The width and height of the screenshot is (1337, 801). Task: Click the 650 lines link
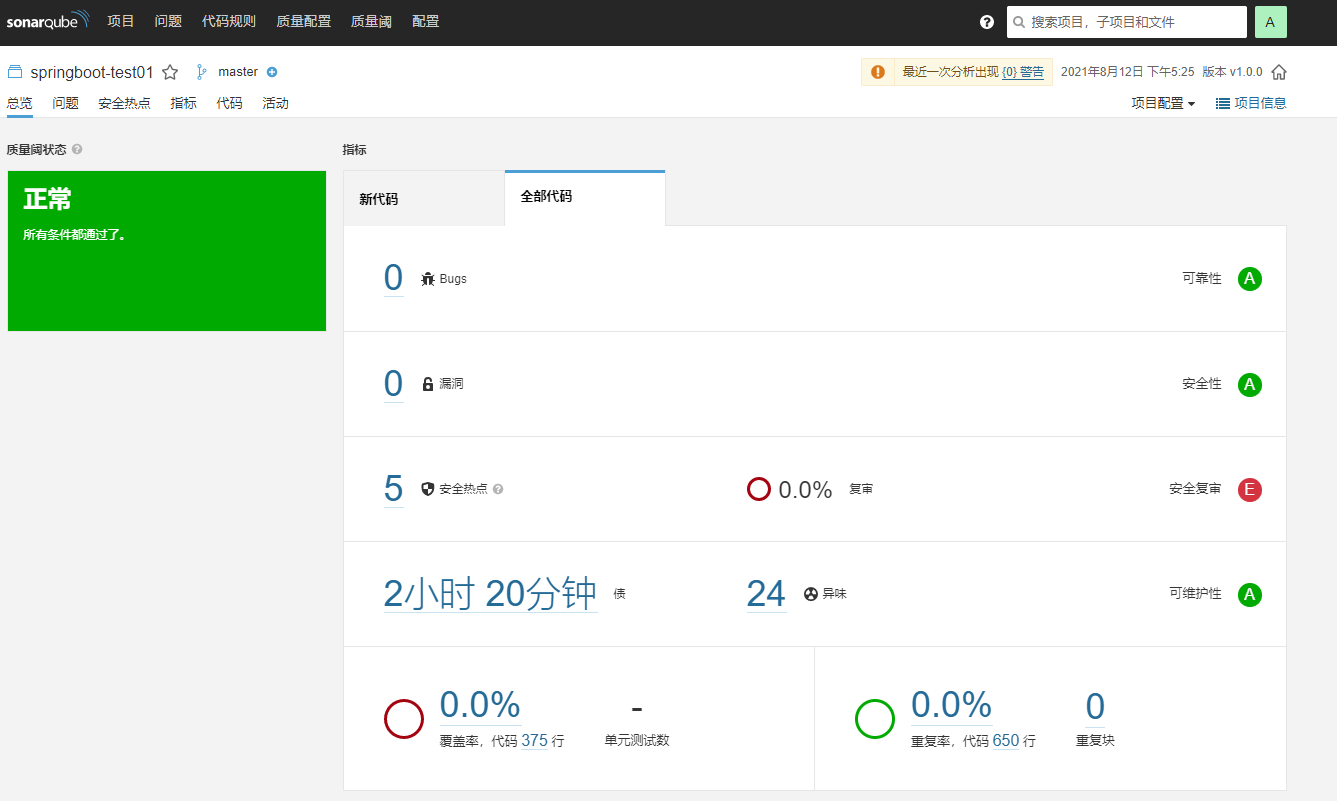coord(1006,741)
